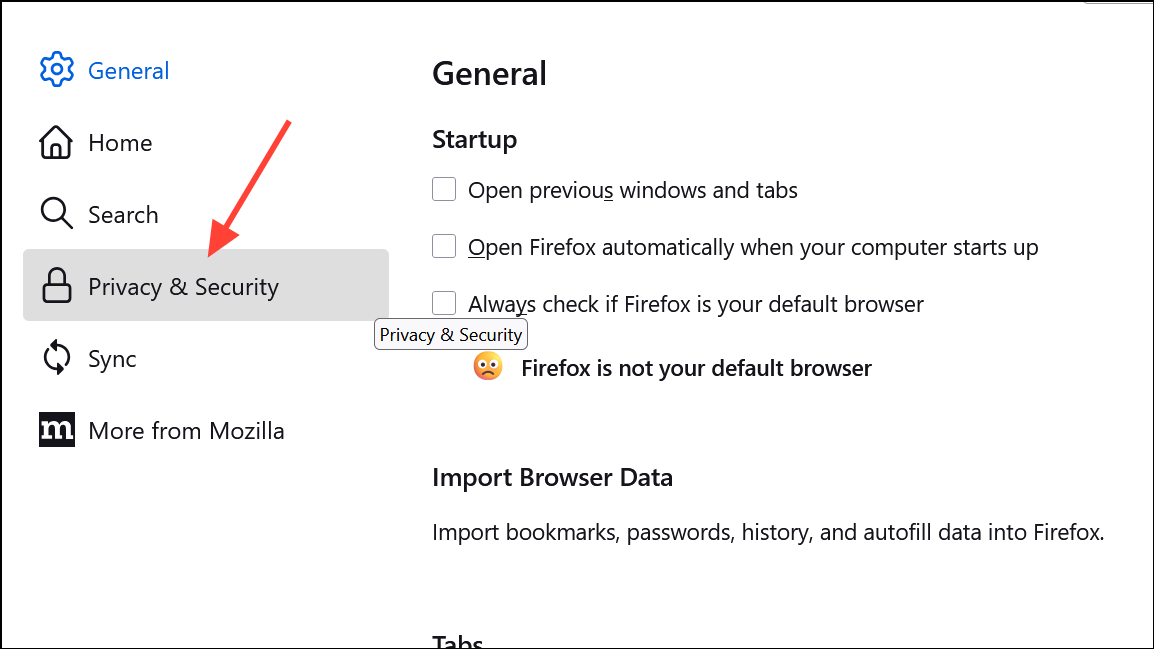Screen dimensions: 1154x649
Task: Click the sad face emoji icon
Action: click(488, 368)
